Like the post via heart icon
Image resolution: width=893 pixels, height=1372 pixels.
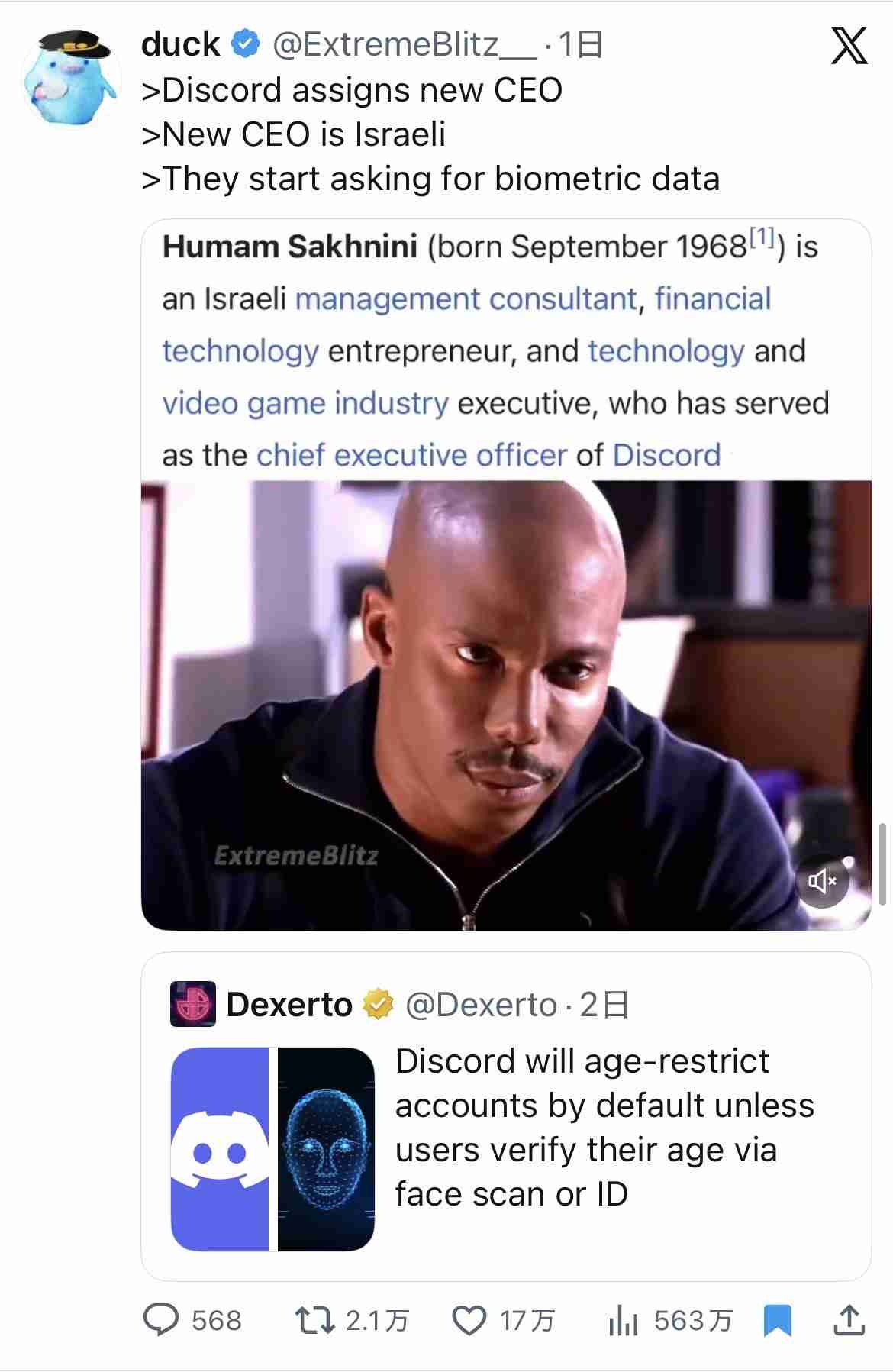click(x=469, y=1320)
